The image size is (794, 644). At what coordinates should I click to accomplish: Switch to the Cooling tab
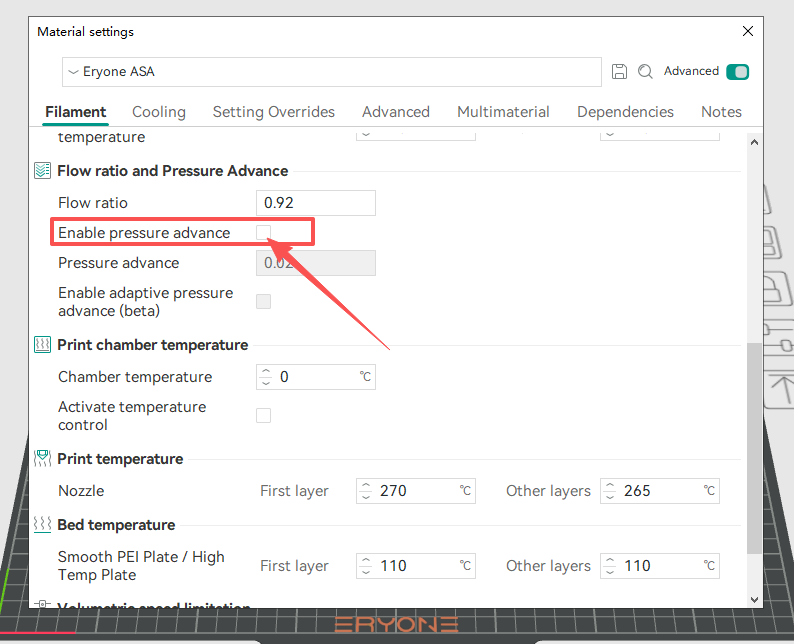coord(159,112)
